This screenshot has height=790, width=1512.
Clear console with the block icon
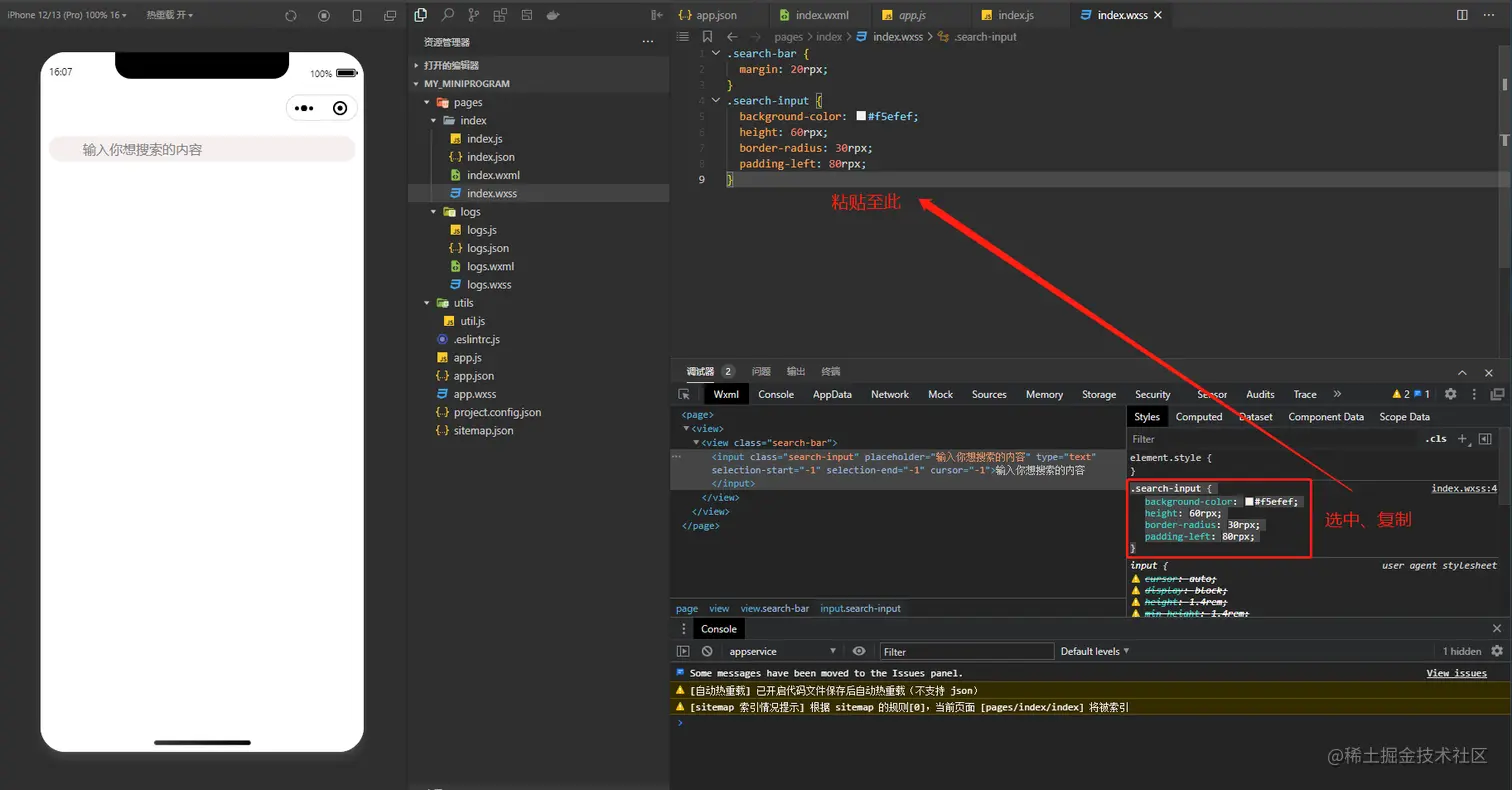click(x=707, y=651)
